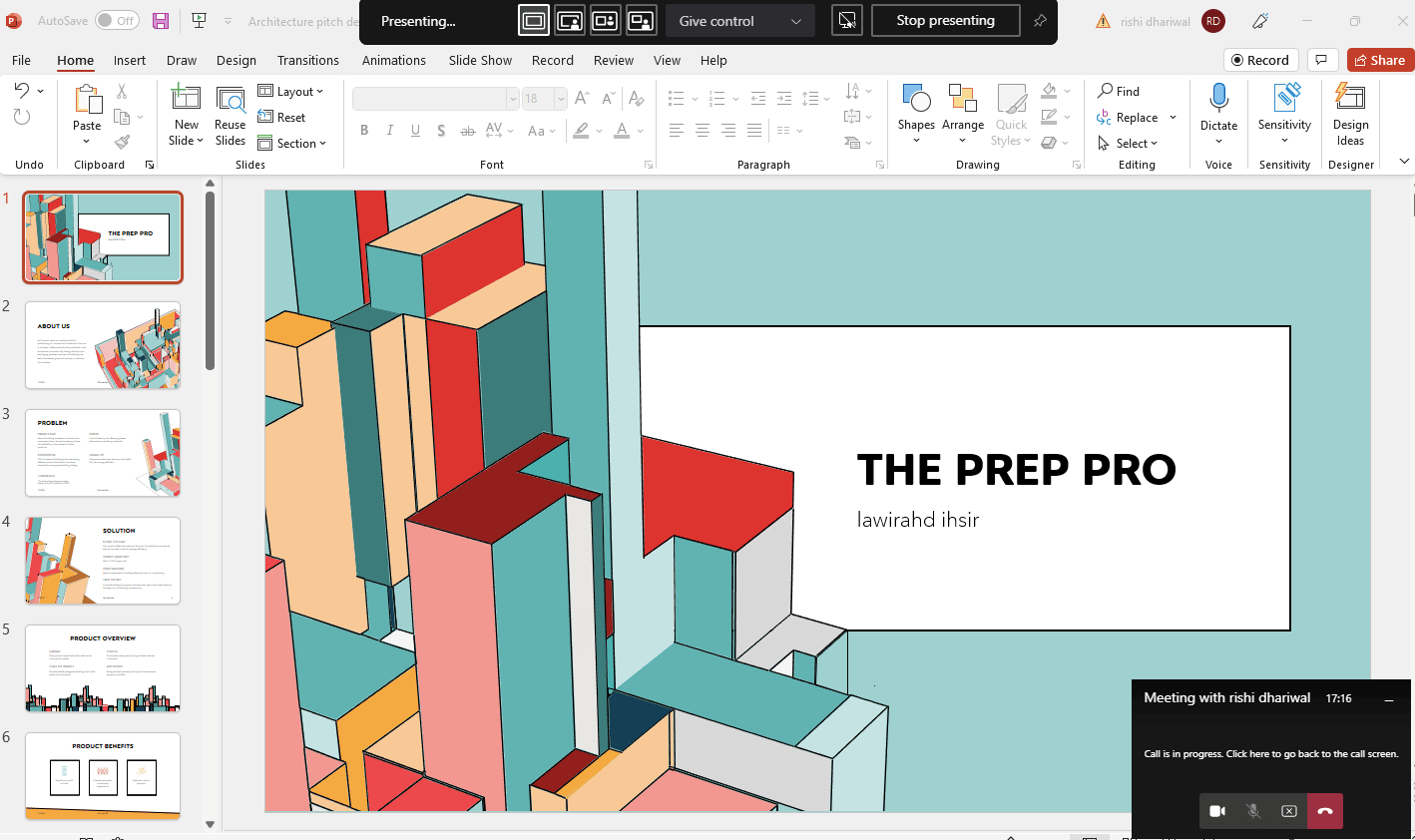Select slide 4 Solution thumbnail
Screen dimensions: 1415x840
pos(103,561)
